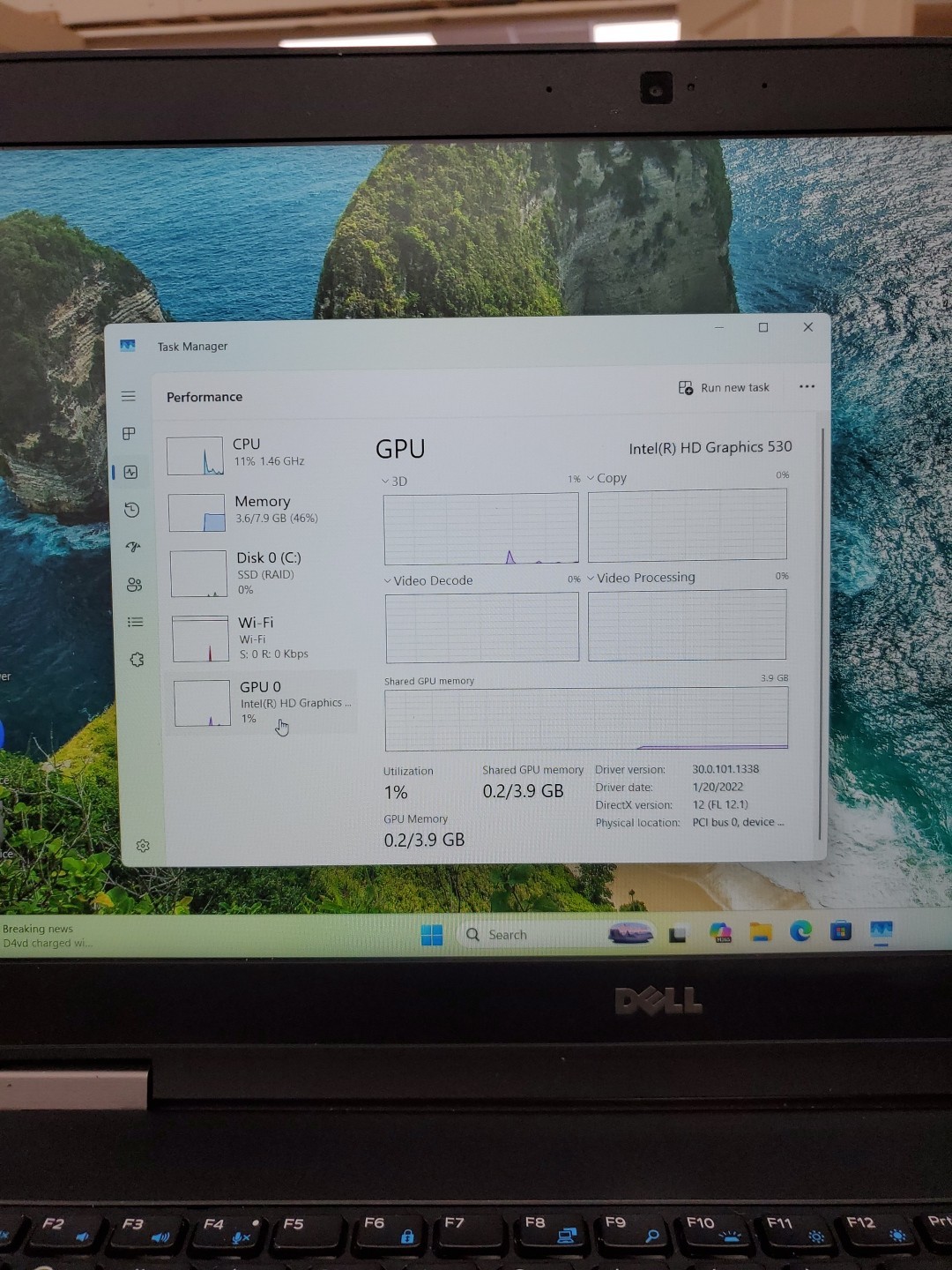Click the Task Manager icon on taskbar
Viewport: 952px width, 1270px height.
(x=881, y=930)
